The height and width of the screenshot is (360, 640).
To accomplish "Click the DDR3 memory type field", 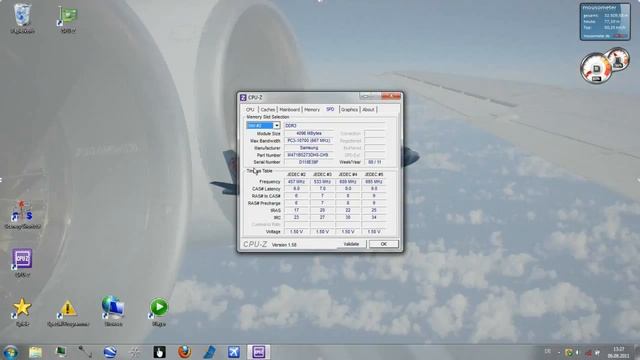I will pos(334,125).
